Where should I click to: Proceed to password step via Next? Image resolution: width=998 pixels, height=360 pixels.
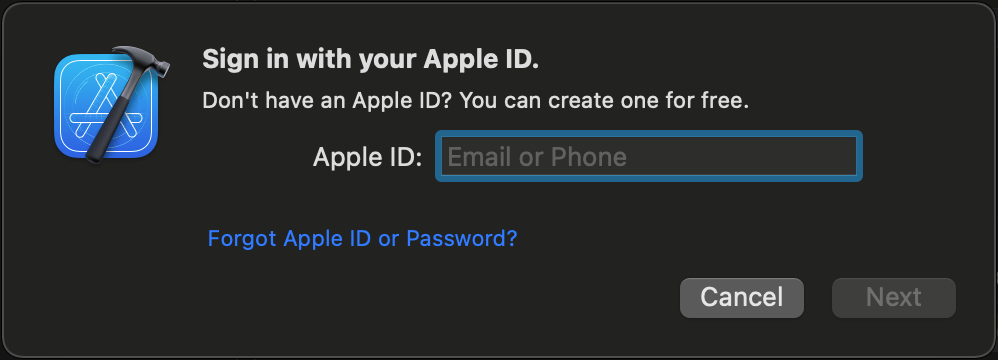[894, 297]
